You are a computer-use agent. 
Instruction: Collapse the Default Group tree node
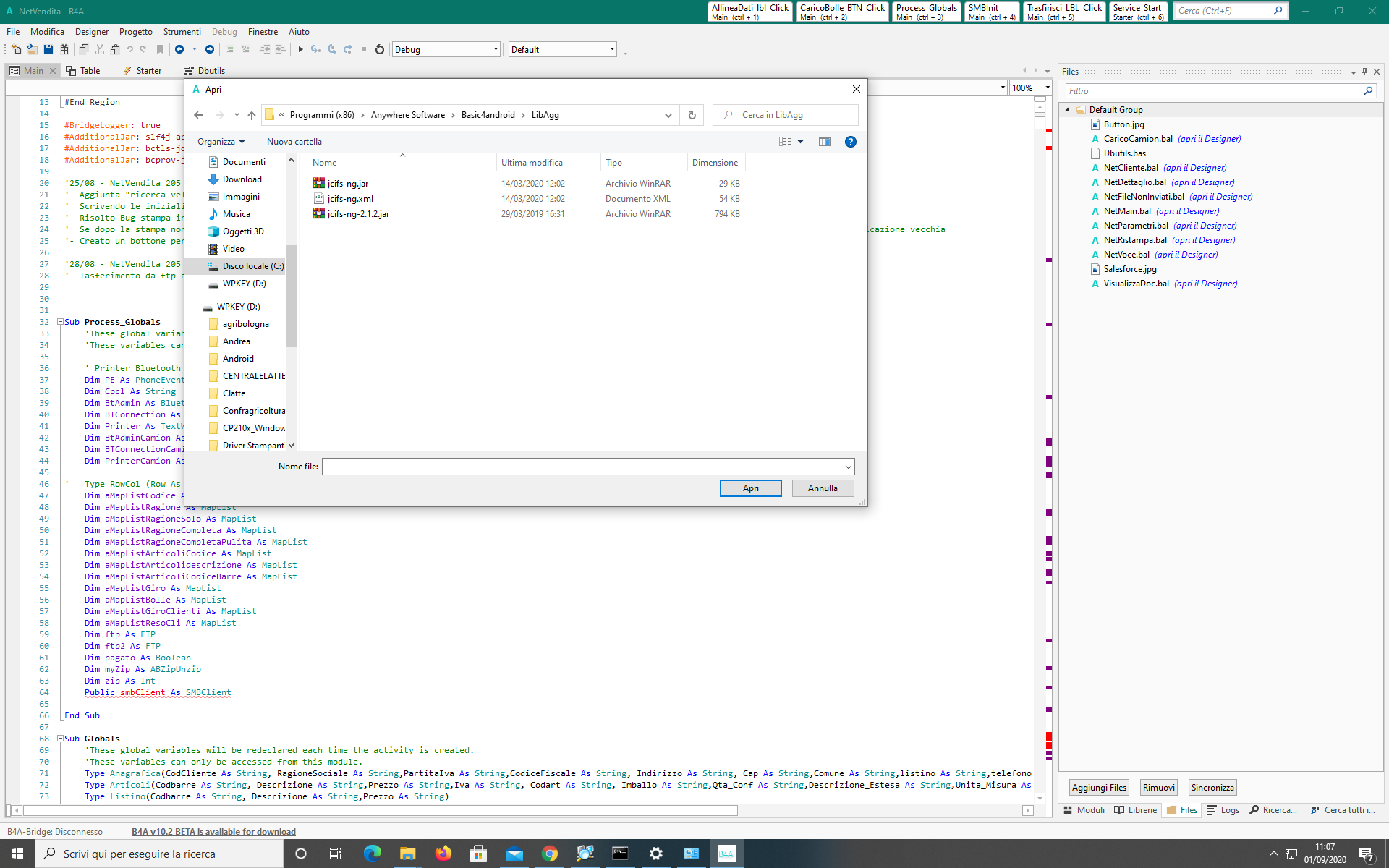pos(1067,109)
